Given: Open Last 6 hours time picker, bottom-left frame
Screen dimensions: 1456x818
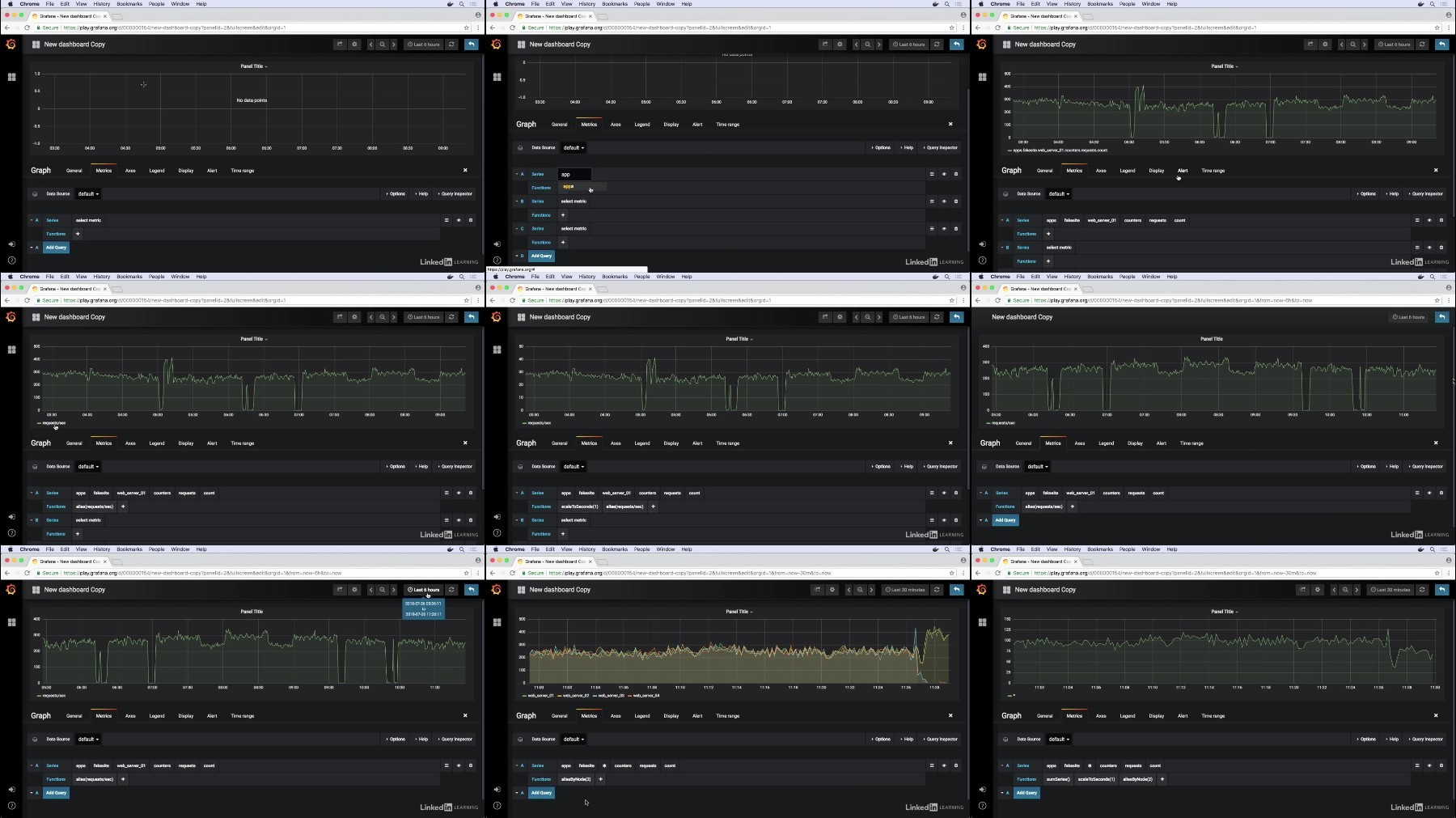Looking at the screenshot, I should tap(424, 590).
